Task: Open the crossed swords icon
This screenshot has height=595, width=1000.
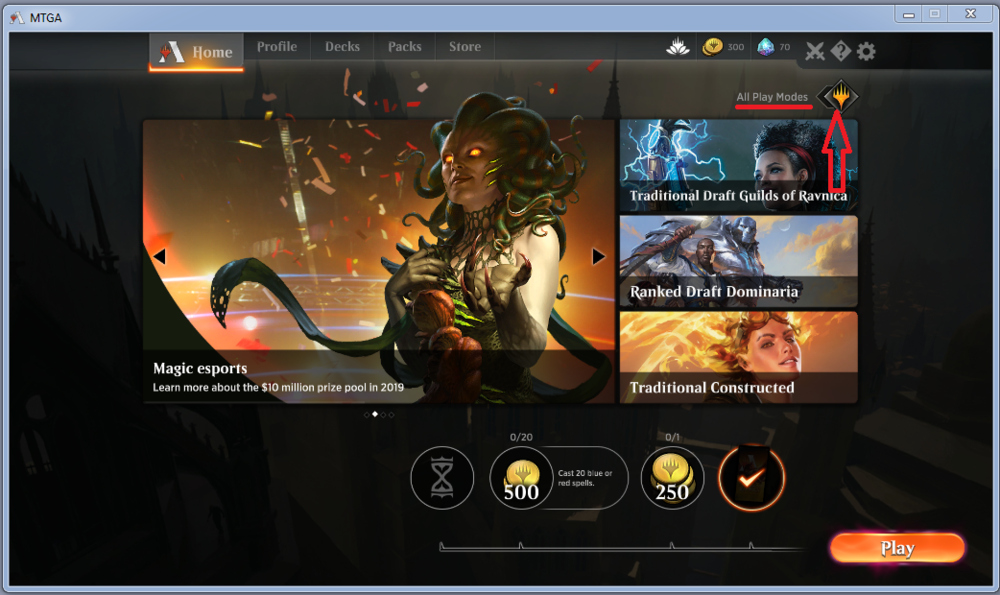Action: coord(816,51)
